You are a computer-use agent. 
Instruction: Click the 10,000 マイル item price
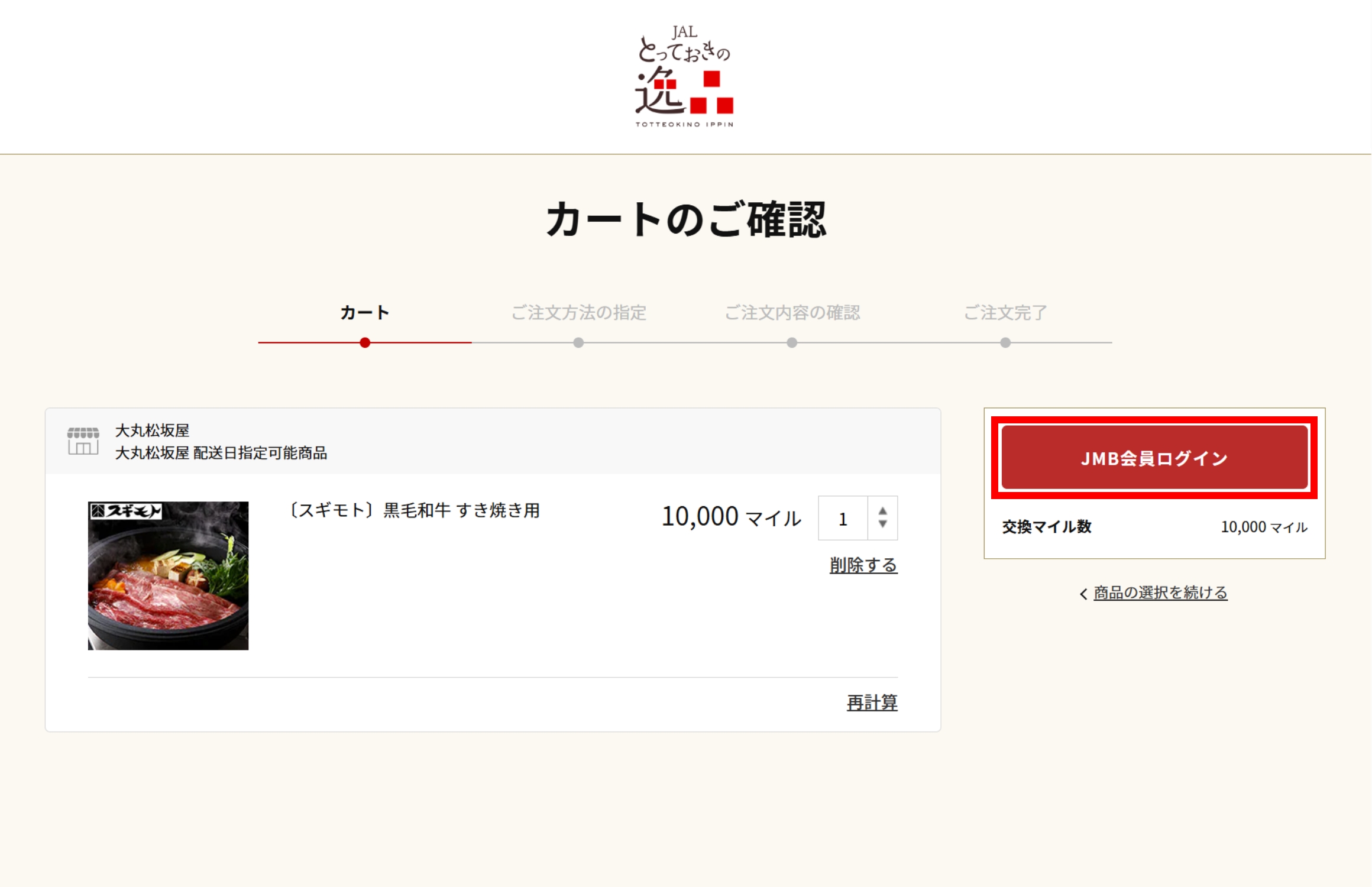[731, 517]
